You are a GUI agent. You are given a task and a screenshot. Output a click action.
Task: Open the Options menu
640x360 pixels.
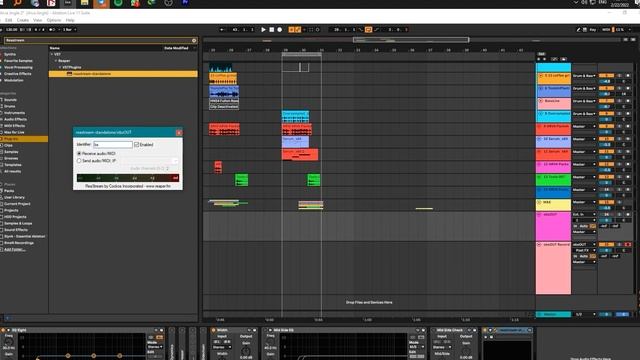(x=54, y=20)
